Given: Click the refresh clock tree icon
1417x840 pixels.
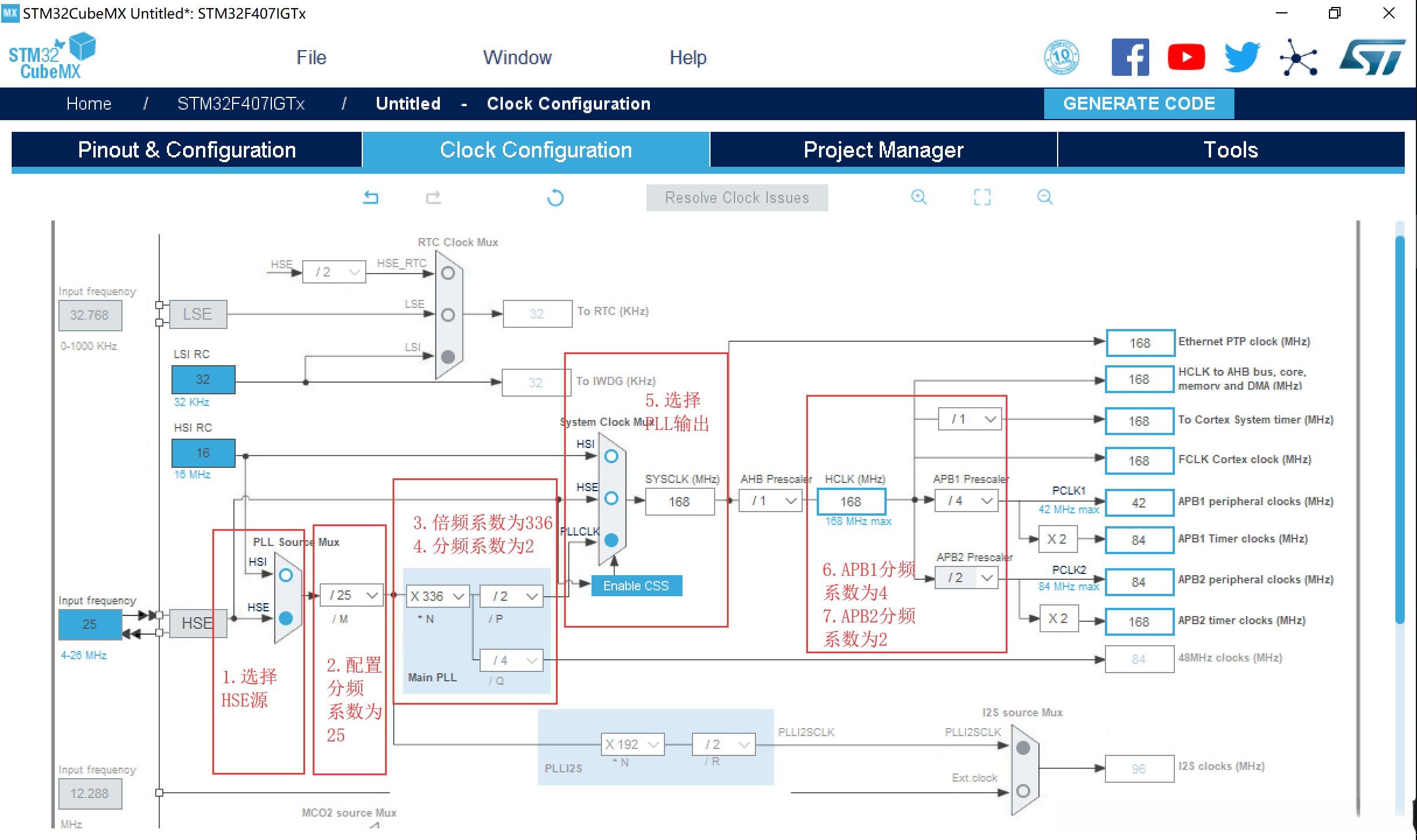Looking at the screenshot, I should (555, 198).
